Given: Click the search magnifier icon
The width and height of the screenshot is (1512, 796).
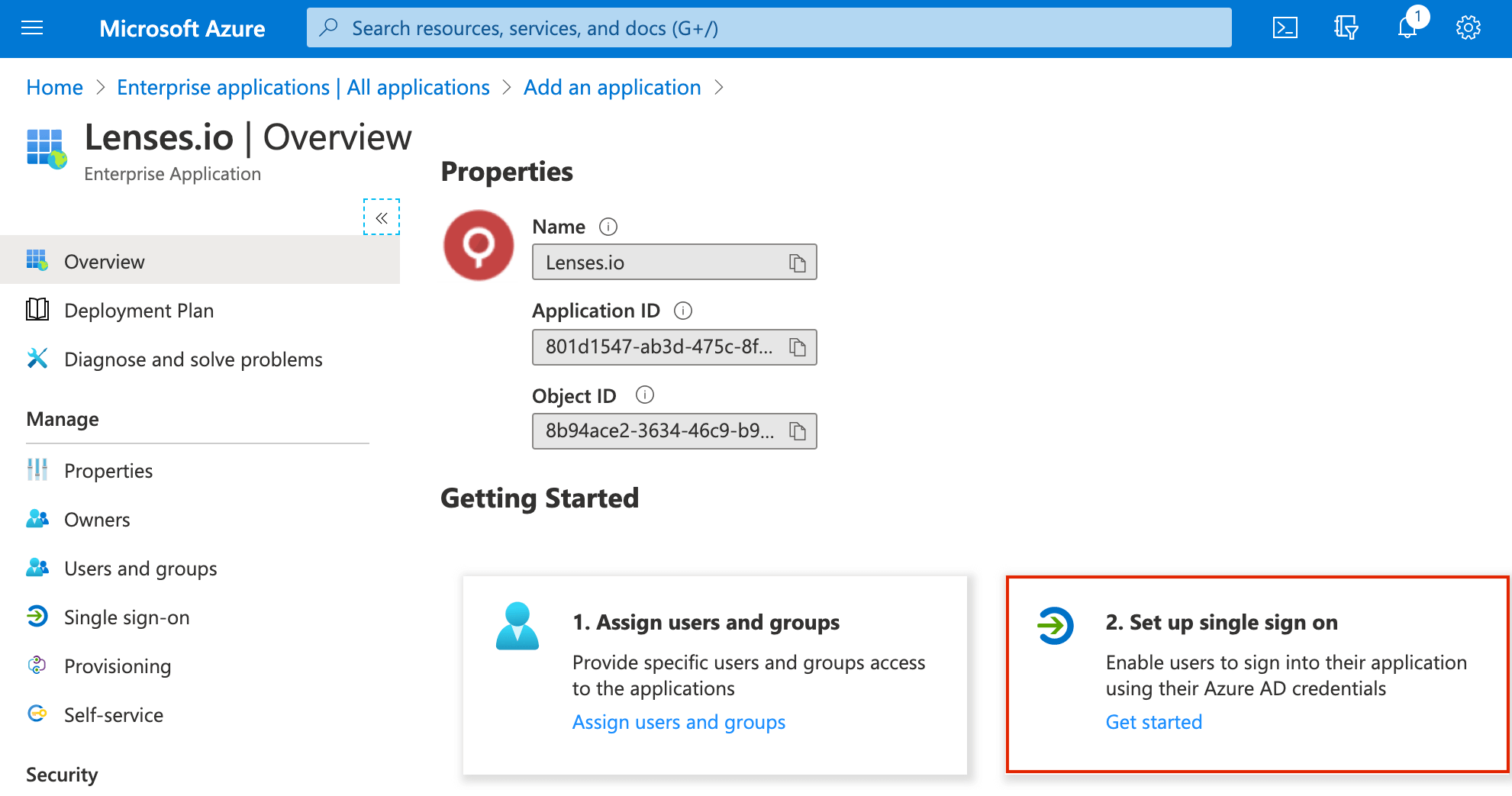Looking at the screenshot, I should coord(328,28).
